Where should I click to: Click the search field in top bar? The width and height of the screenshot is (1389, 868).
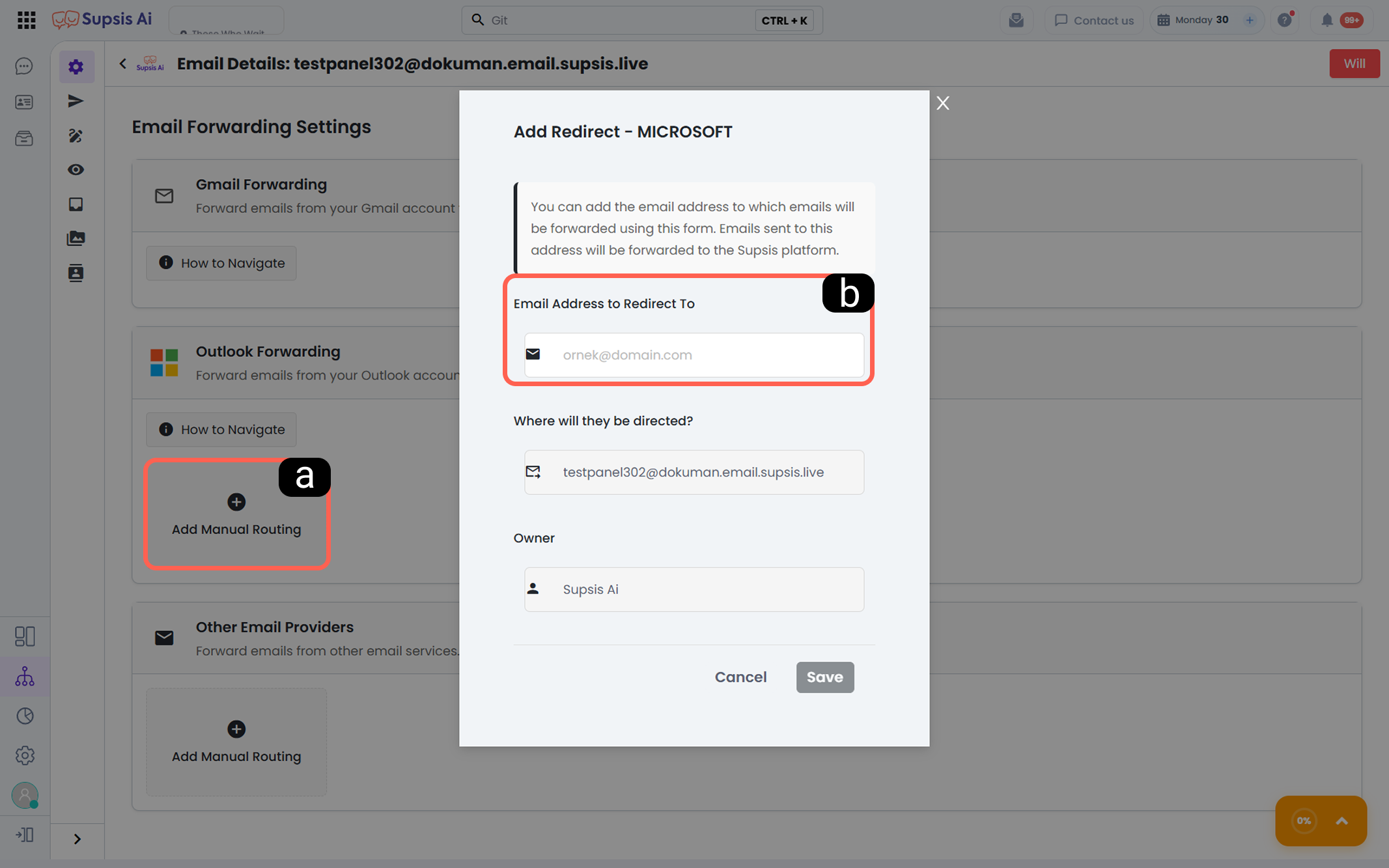click(641, 20)
